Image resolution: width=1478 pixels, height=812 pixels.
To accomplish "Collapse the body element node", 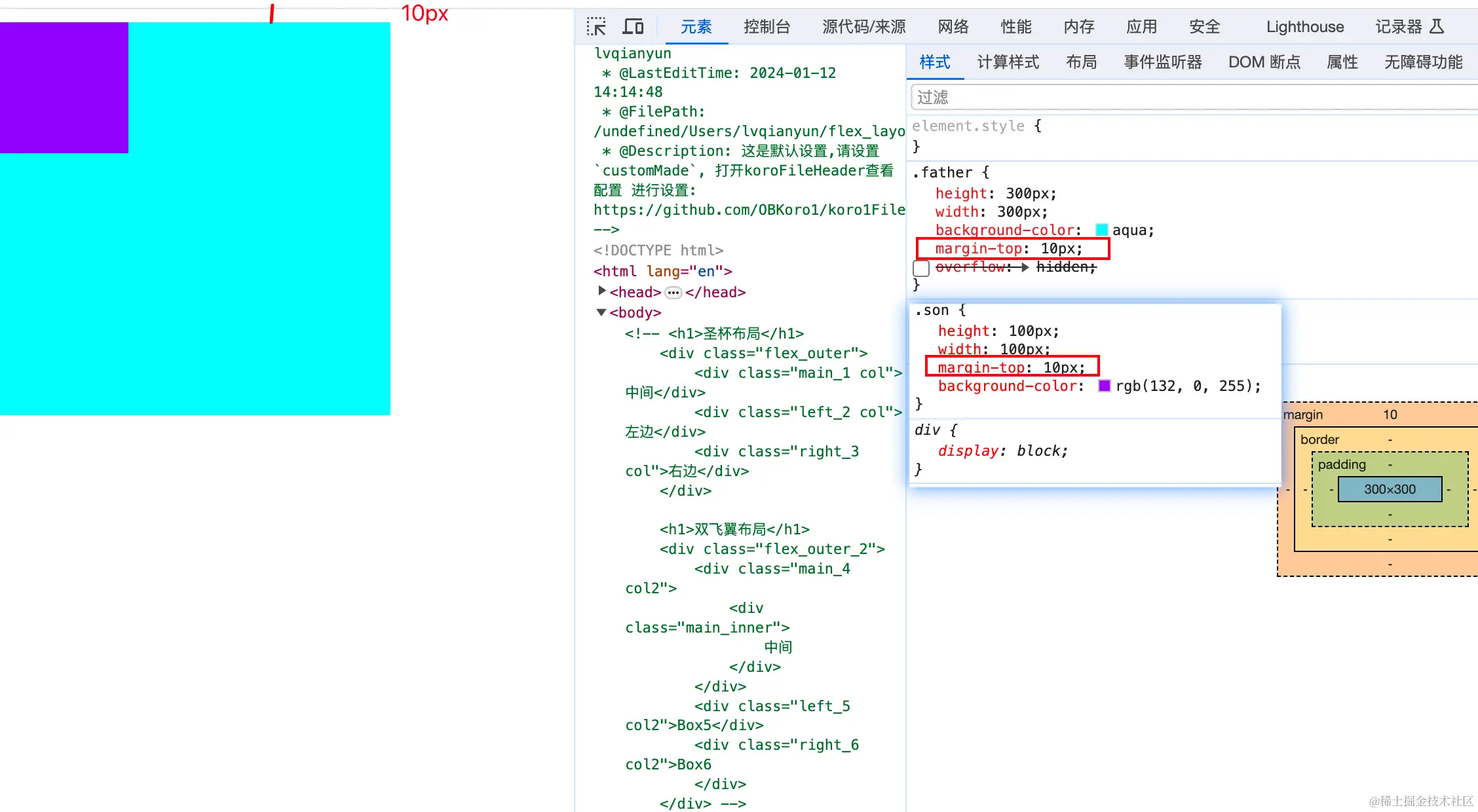I will point(601,312).
